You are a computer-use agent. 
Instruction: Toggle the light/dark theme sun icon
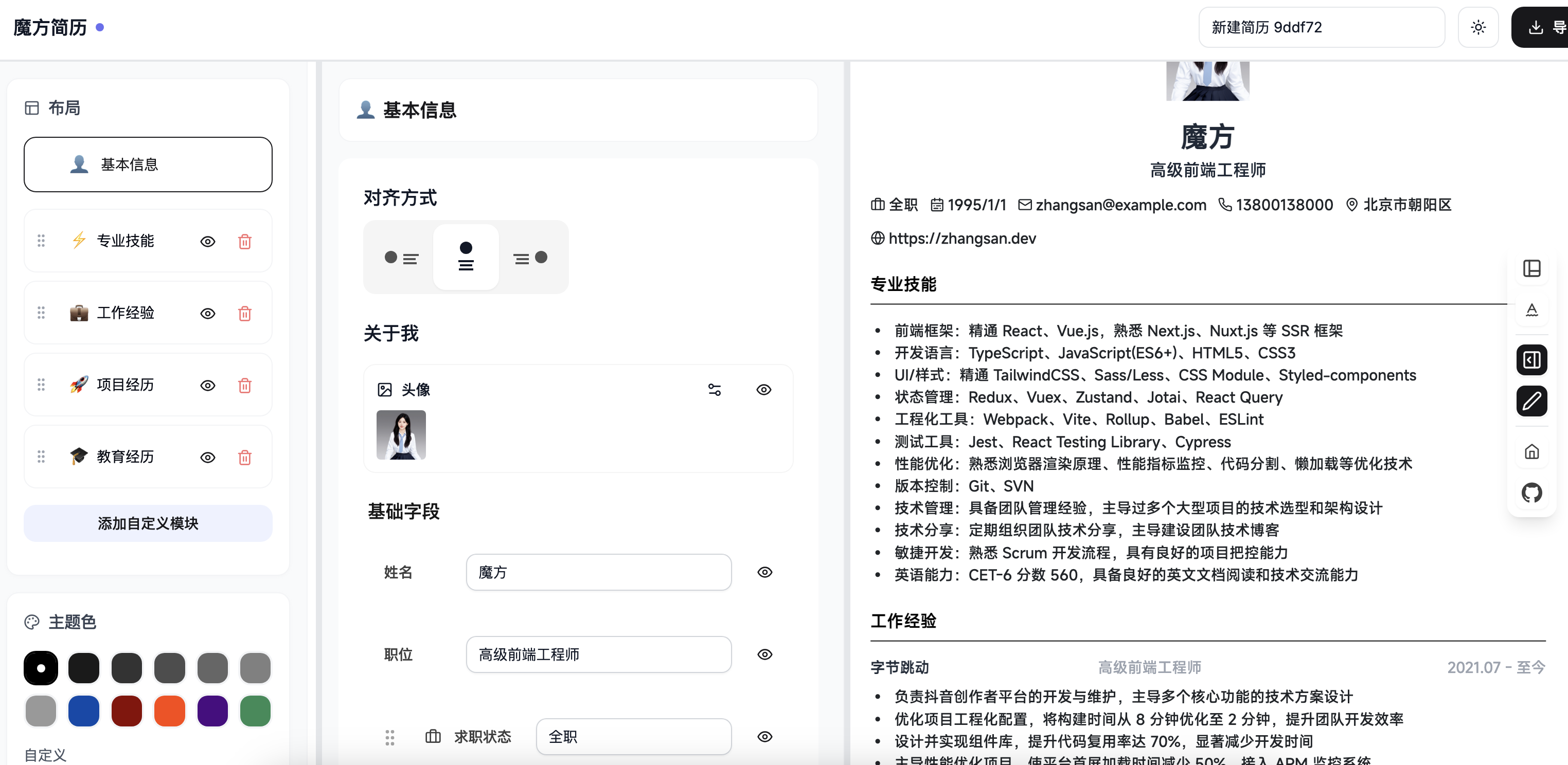click(x=1478, y=27)
